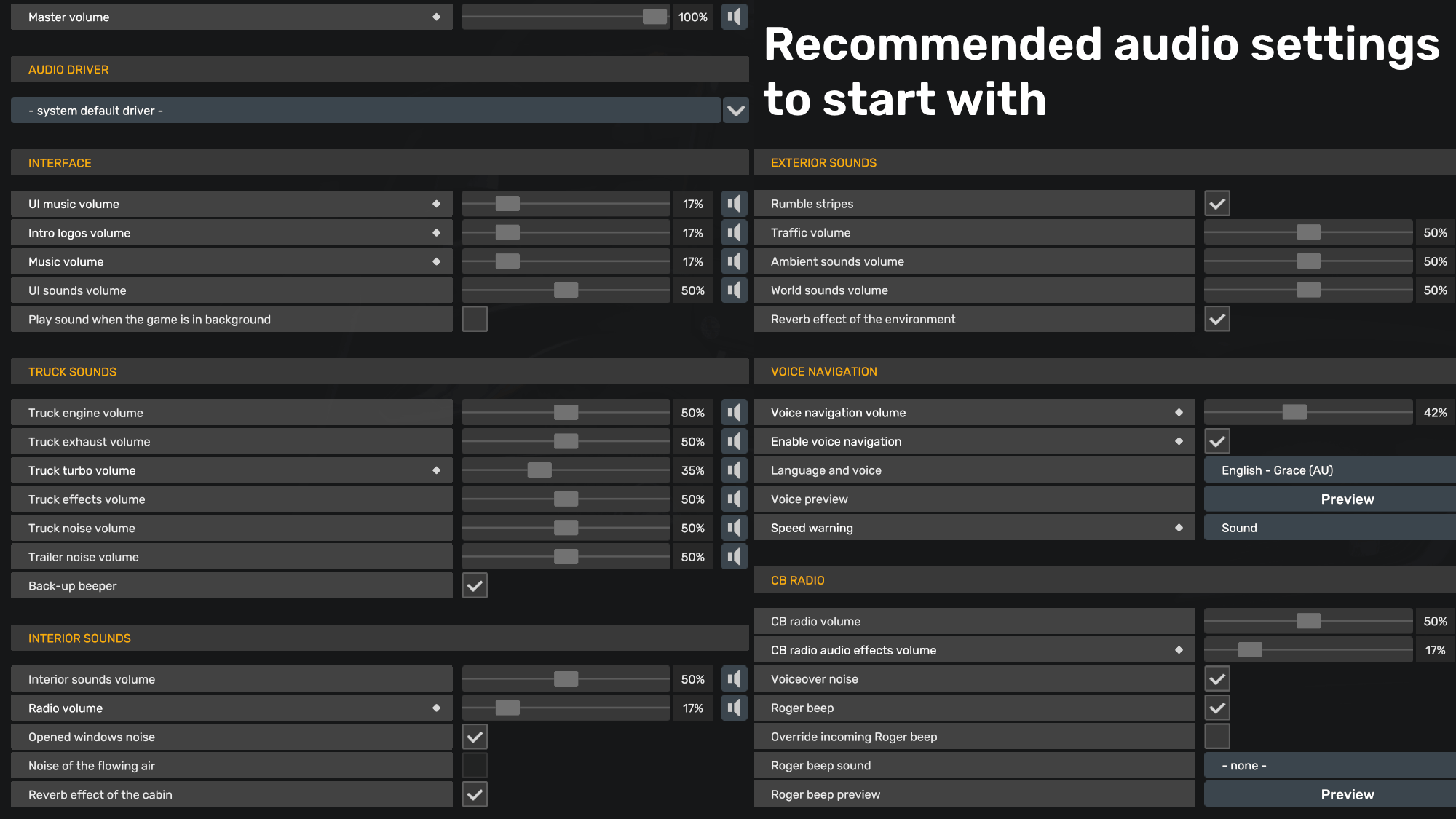Expand the audio driver dropdown arrow
This screenshot has width=1456, height=819.
coord(736,111)
